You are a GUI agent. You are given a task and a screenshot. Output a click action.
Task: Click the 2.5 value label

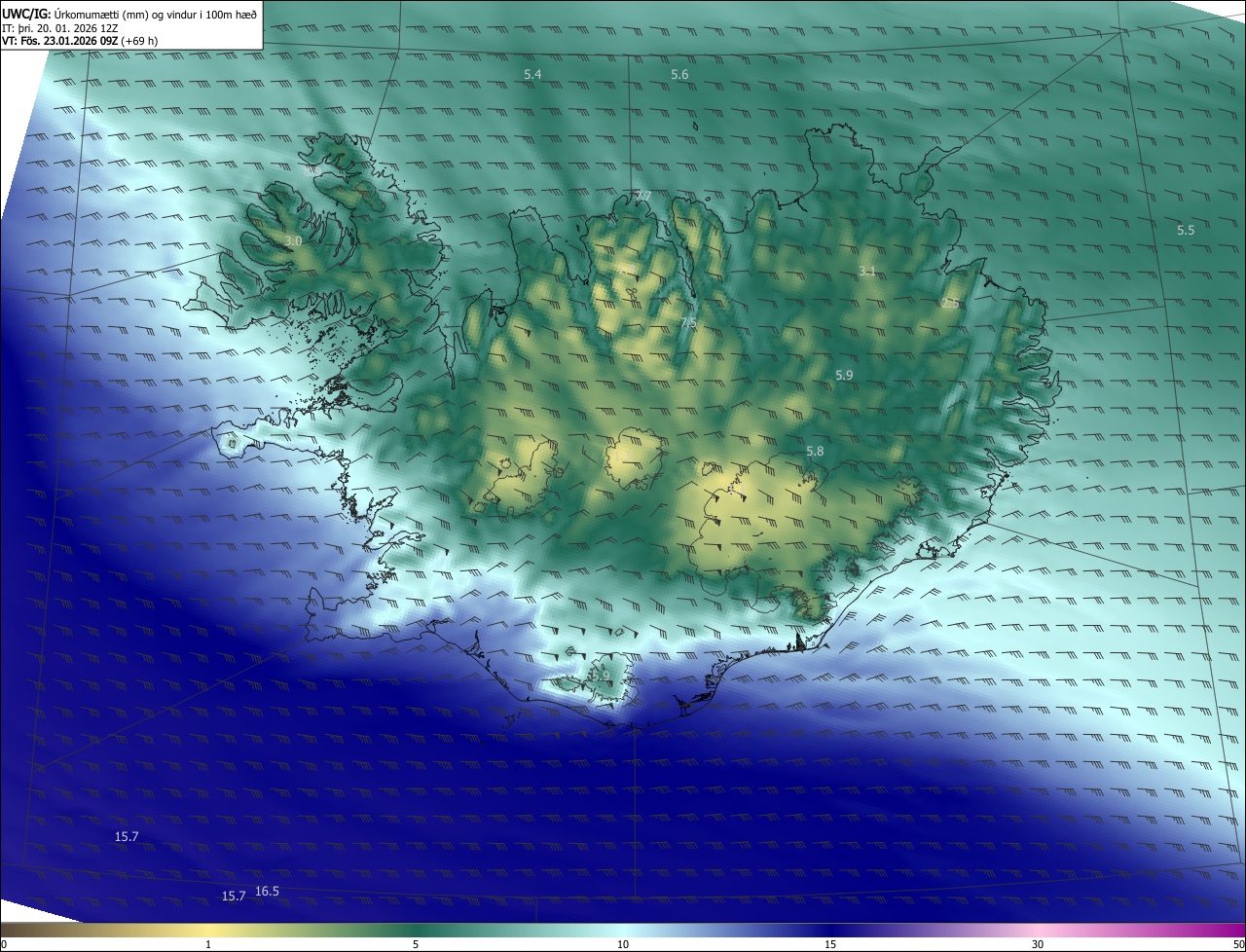pos(950,305)
